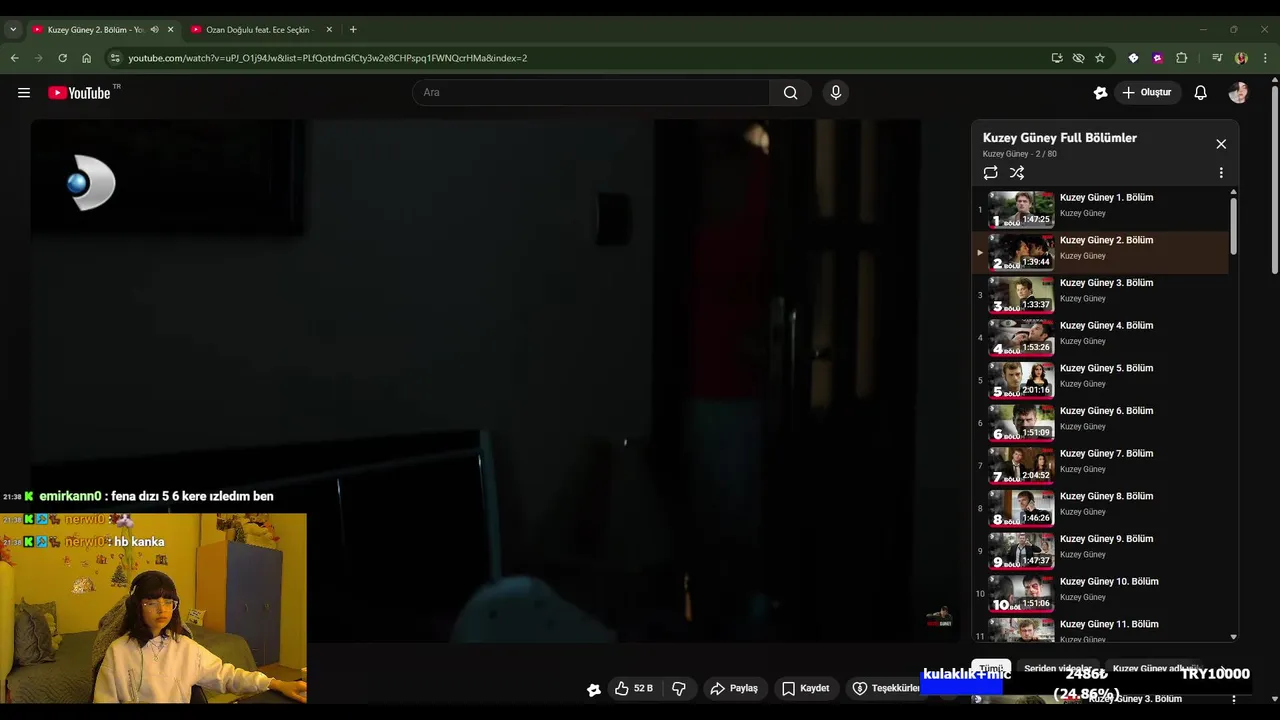Open Kuzey Güney 11. Bölüm
1280x720 pixels.
click(x=1100, y=629)
